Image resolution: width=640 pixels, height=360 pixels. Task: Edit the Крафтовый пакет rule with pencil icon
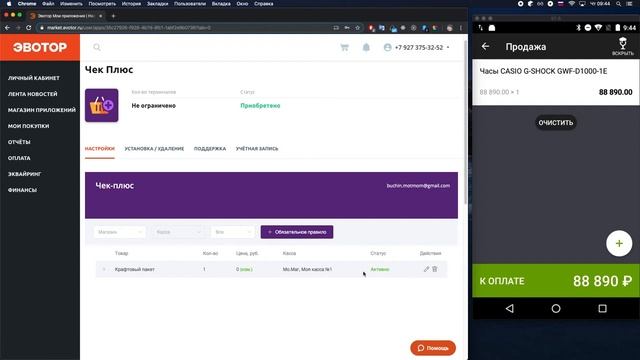click(426, 269)
